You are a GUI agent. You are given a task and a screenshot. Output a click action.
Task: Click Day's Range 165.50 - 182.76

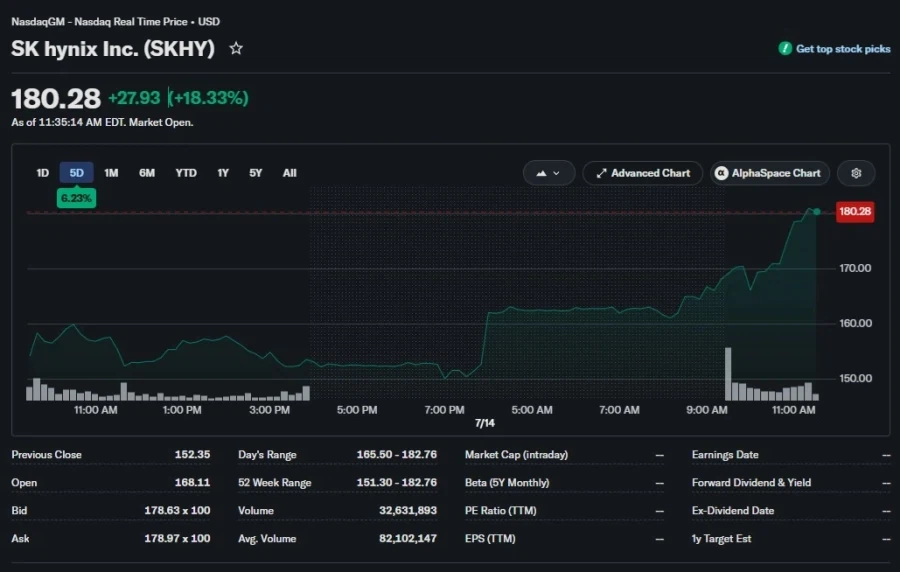pos(397,454)
